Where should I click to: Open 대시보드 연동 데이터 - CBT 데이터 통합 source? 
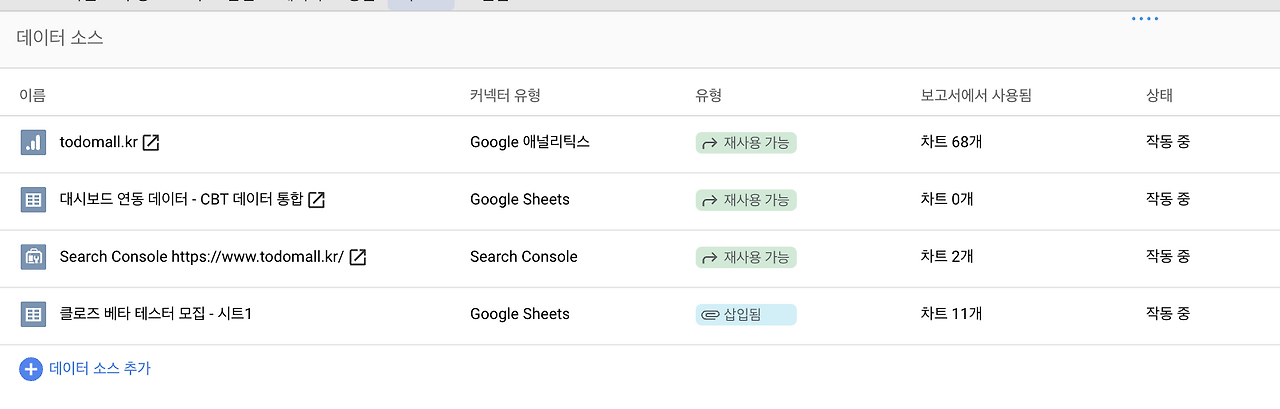coord(181,200)
